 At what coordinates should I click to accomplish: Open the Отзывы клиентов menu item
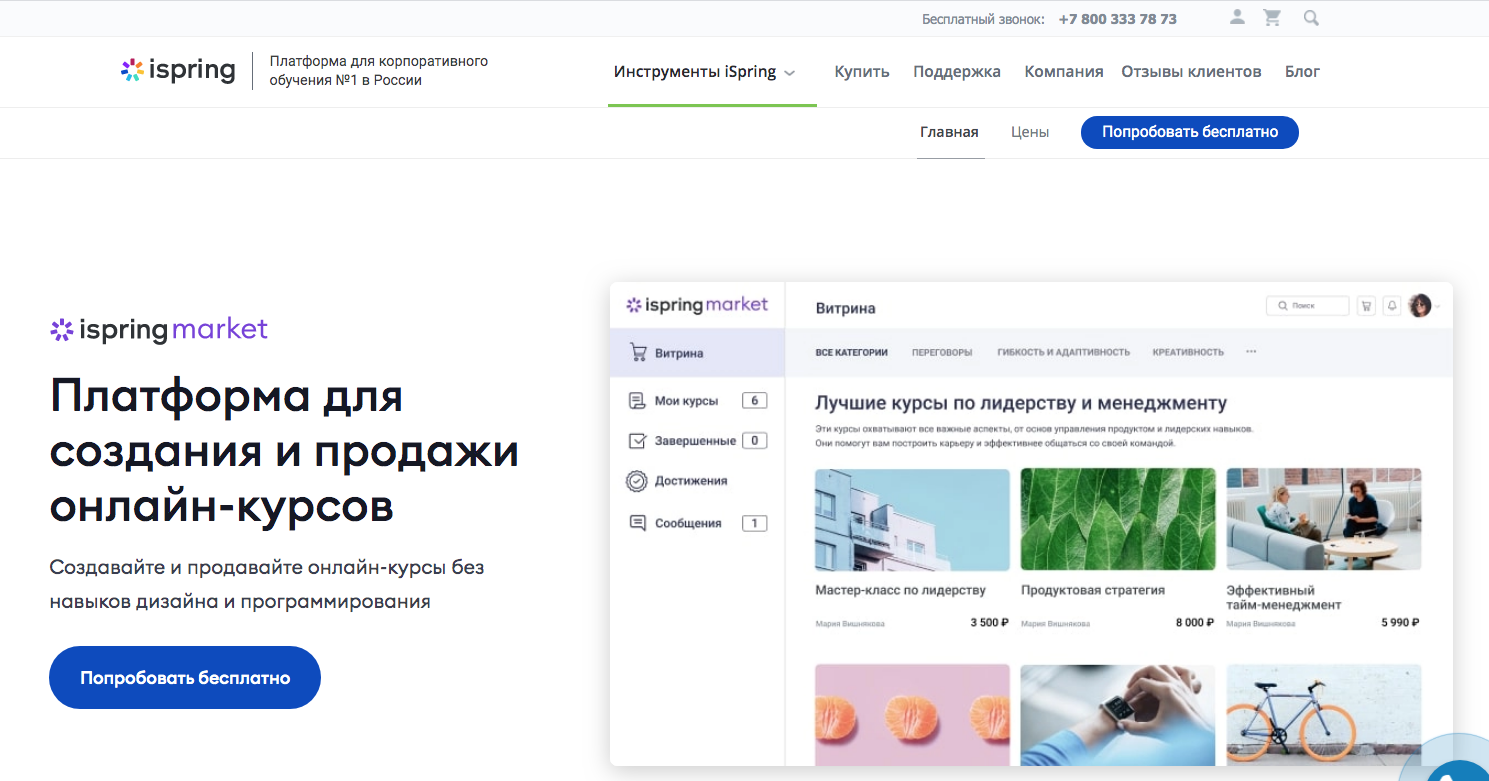(x=1191, y=72)
